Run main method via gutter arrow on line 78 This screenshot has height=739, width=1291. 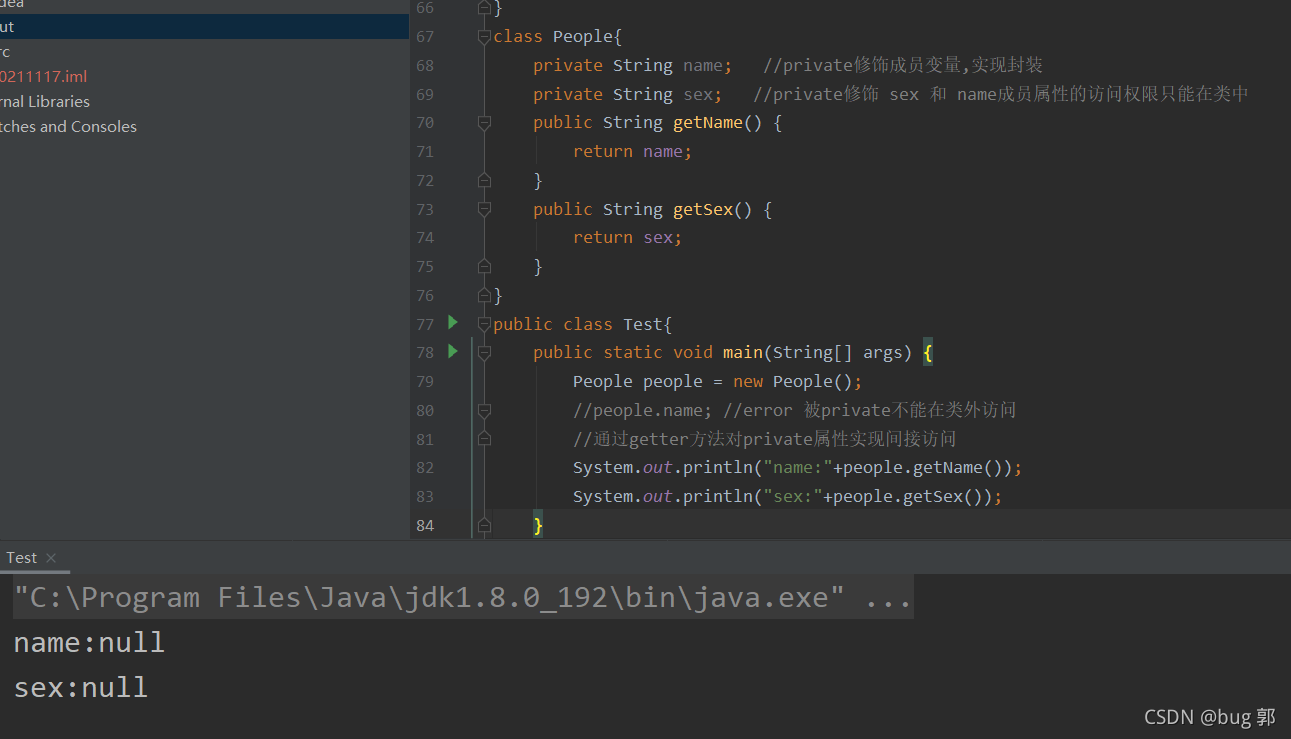click(453, 351)
